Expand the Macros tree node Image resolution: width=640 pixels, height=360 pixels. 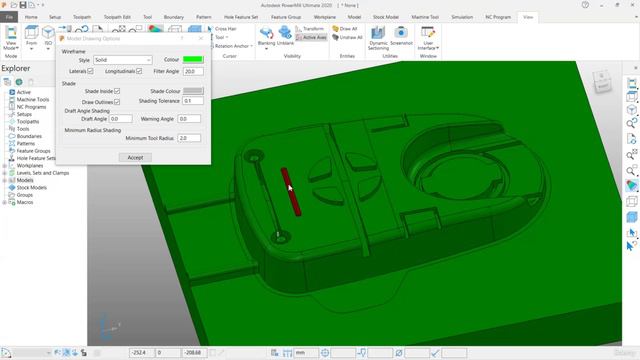click(4, 202)
